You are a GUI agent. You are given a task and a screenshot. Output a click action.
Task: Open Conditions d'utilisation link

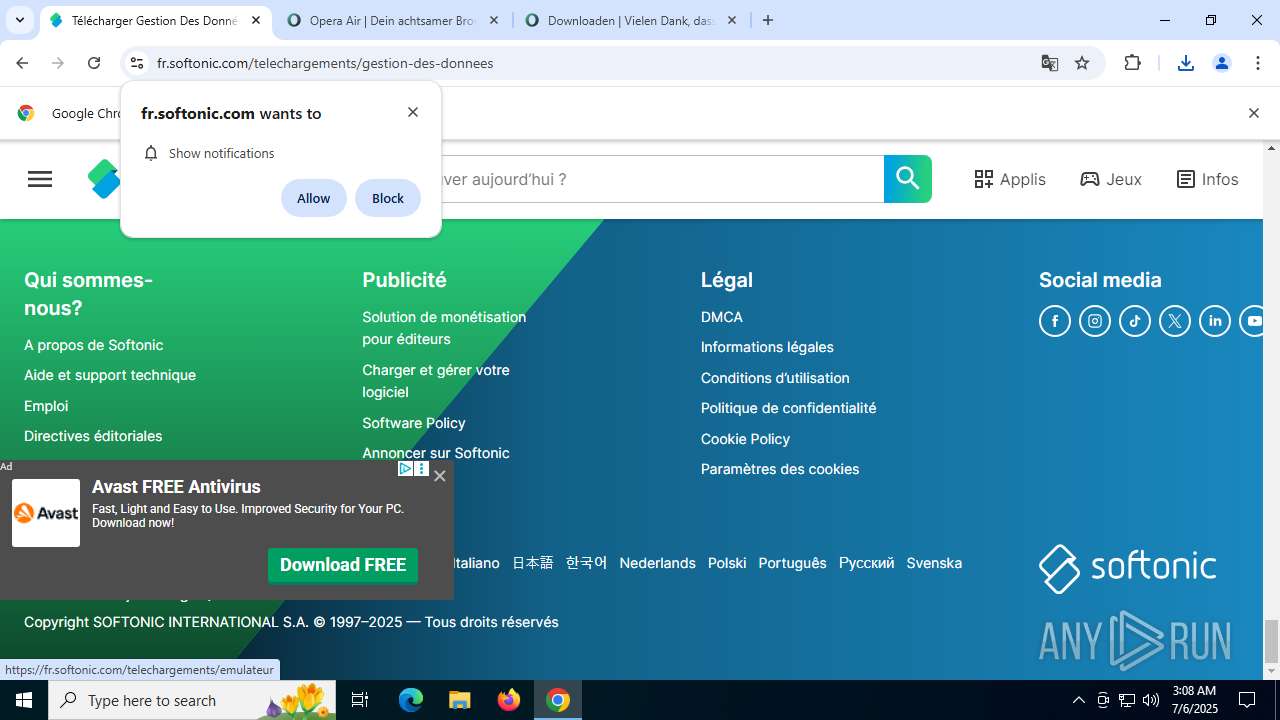[775, 378]
